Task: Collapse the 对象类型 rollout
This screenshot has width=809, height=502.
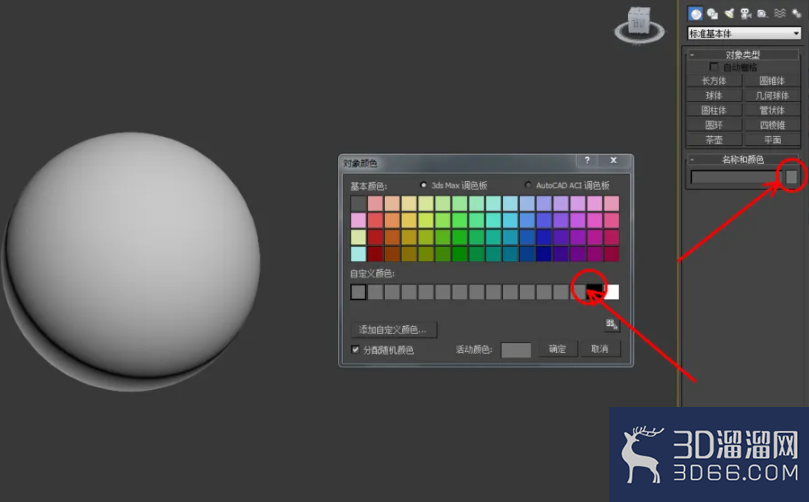Action: 743,55
